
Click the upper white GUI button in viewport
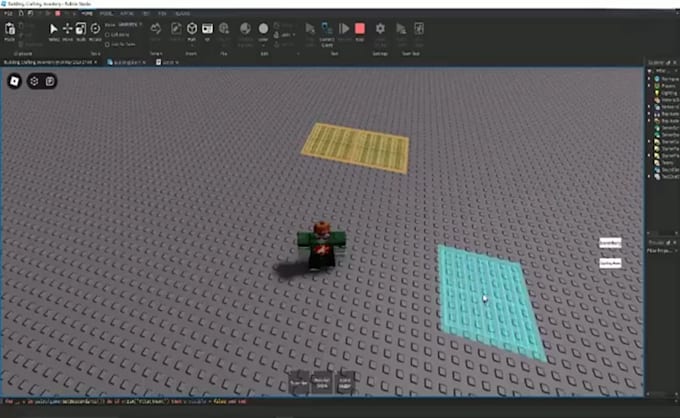pyautogui.click(x=610, y=243)
